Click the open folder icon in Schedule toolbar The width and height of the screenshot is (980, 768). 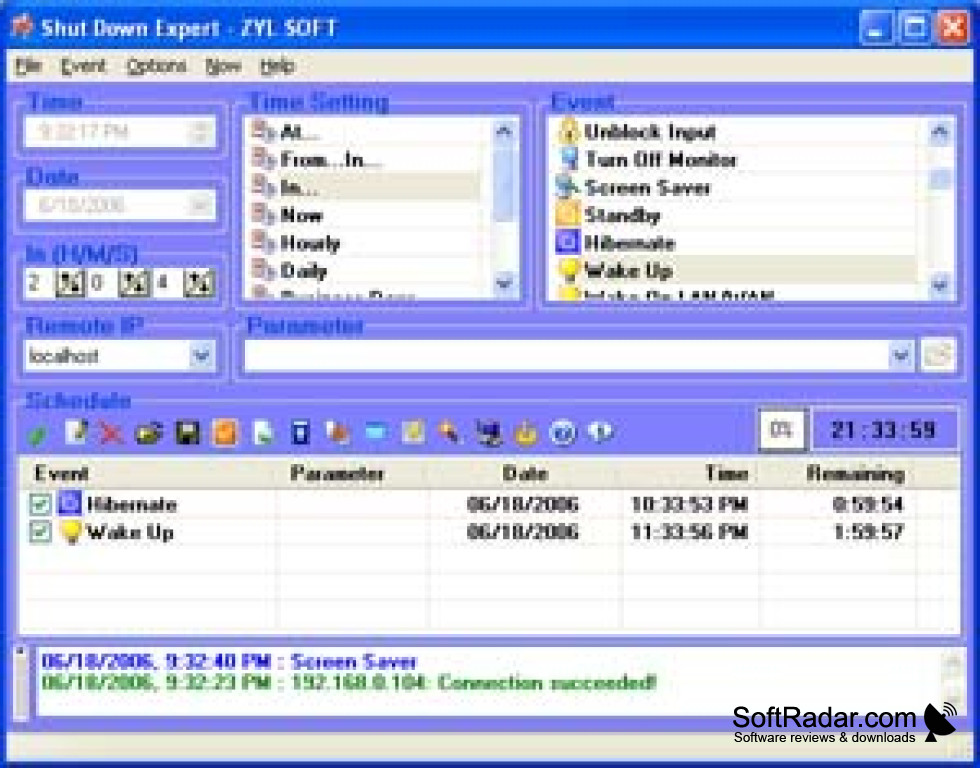149,432
